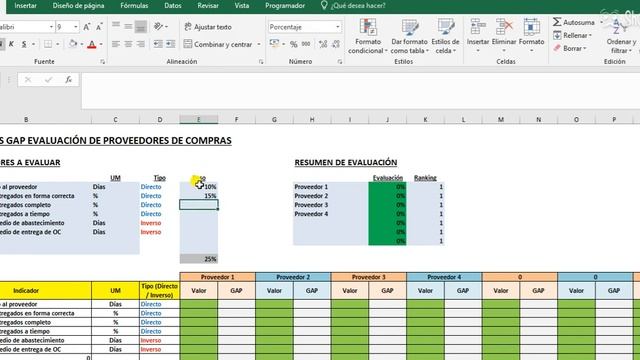The image size is (640, 360).
Task: Select the Revisar tab
Action: [x=208, y=6]
